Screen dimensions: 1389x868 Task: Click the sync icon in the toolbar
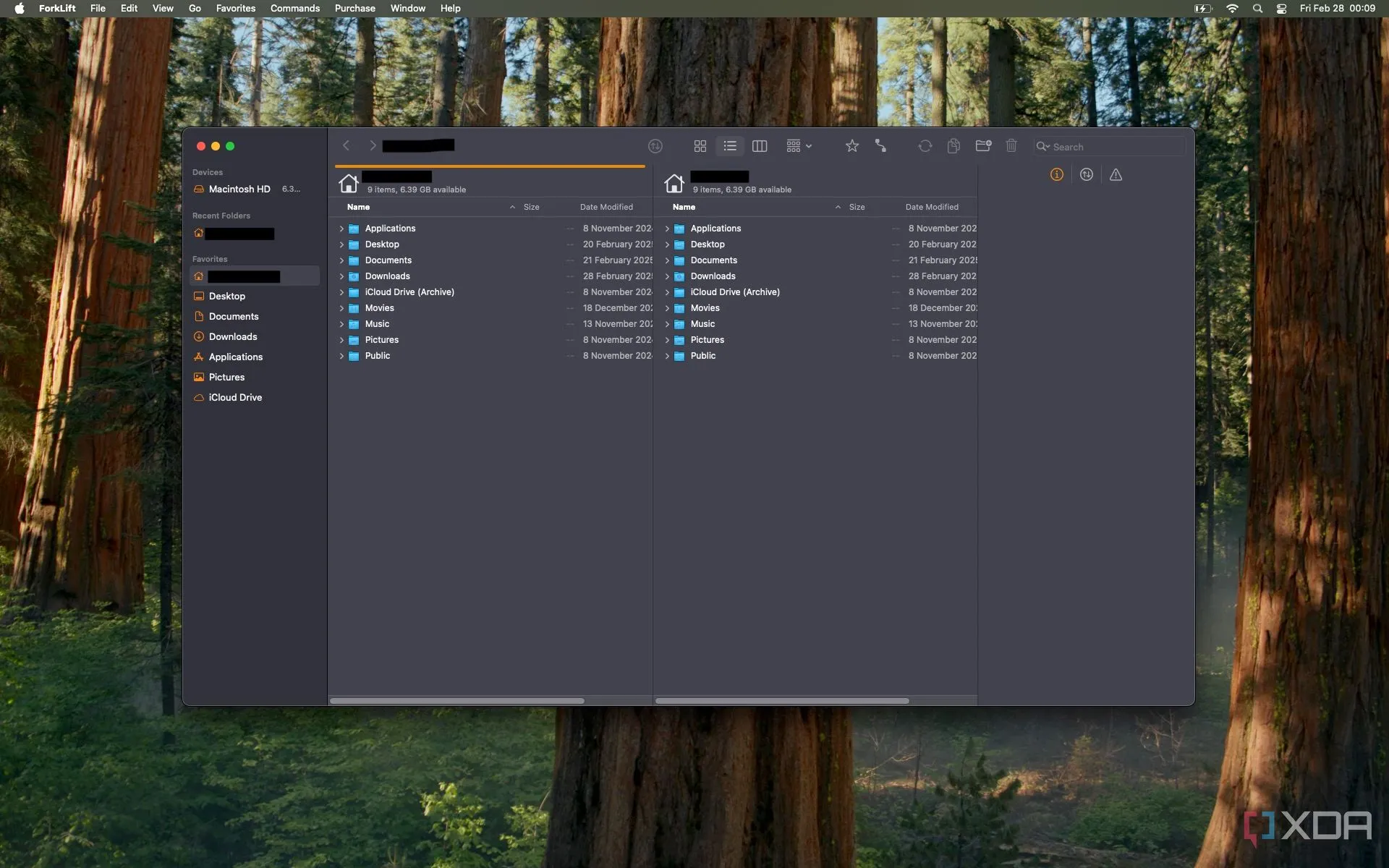925,146
